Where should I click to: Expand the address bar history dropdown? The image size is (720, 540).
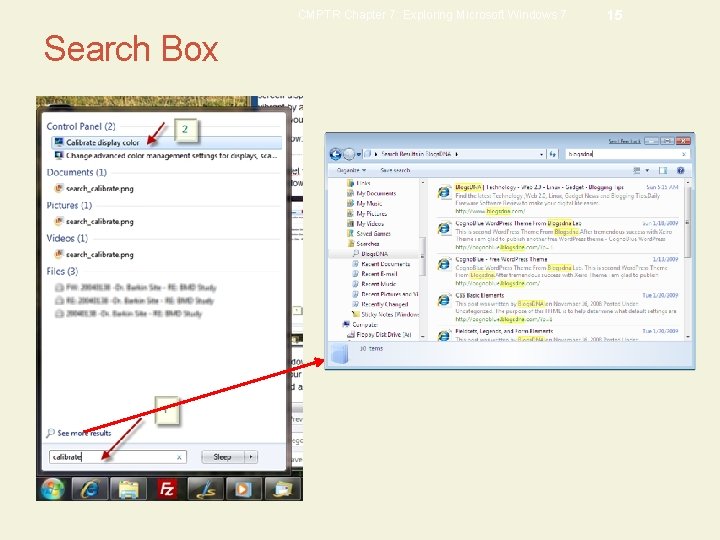(x=541, y=154)
